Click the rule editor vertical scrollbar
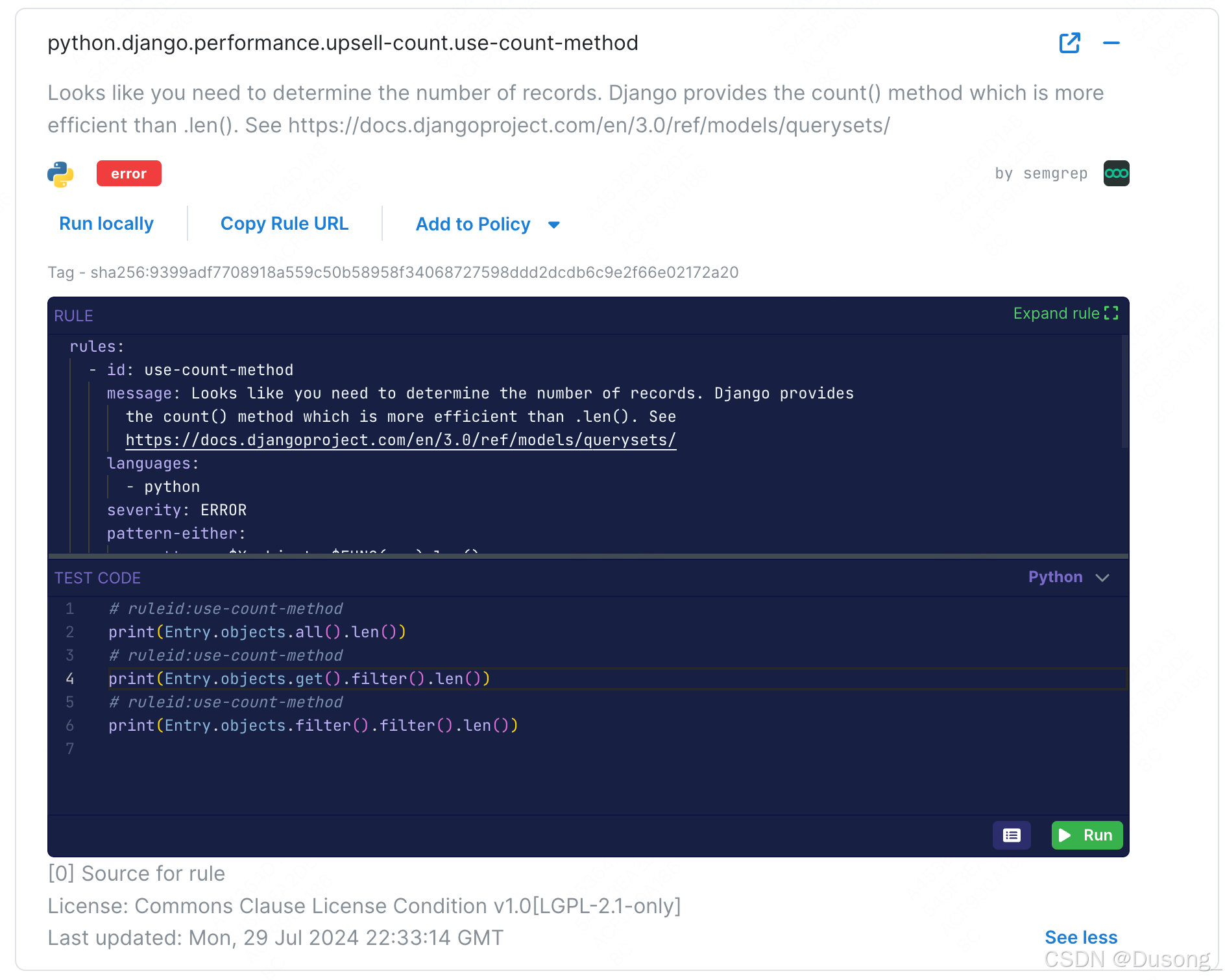 (1124, 391)
